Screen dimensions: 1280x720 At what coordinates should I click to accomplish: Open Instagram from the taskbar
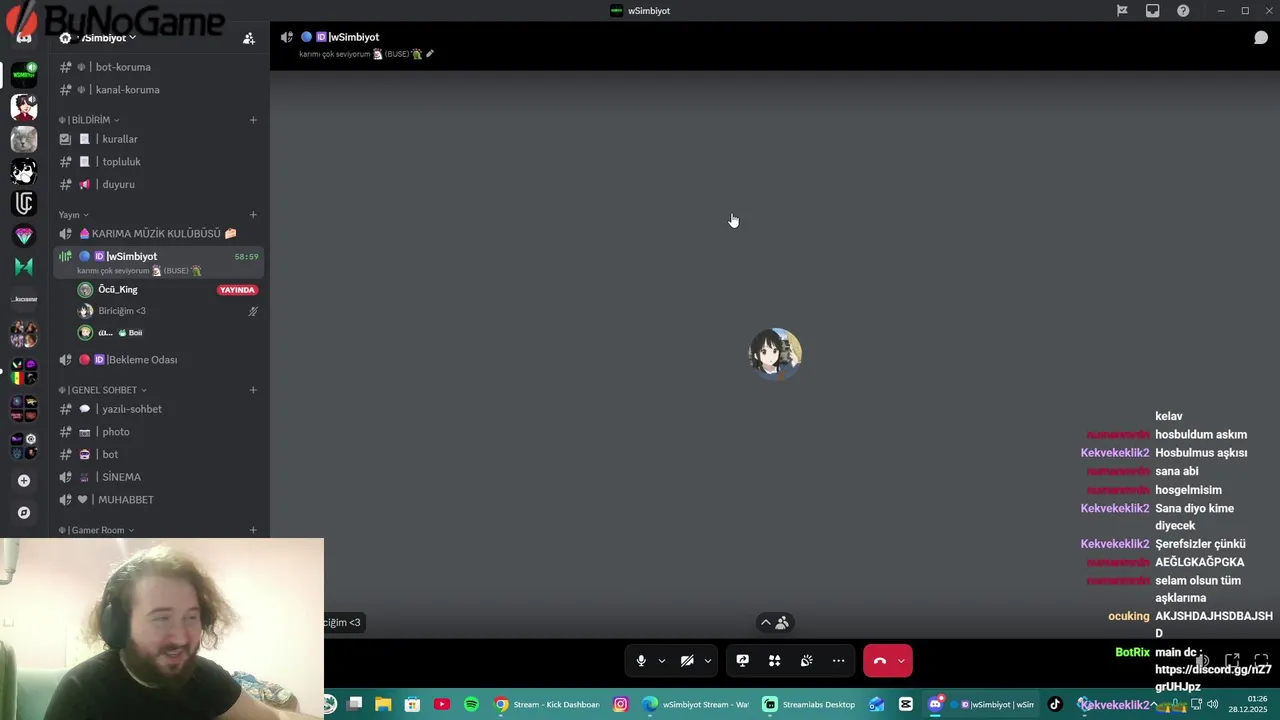click(621, 705)
